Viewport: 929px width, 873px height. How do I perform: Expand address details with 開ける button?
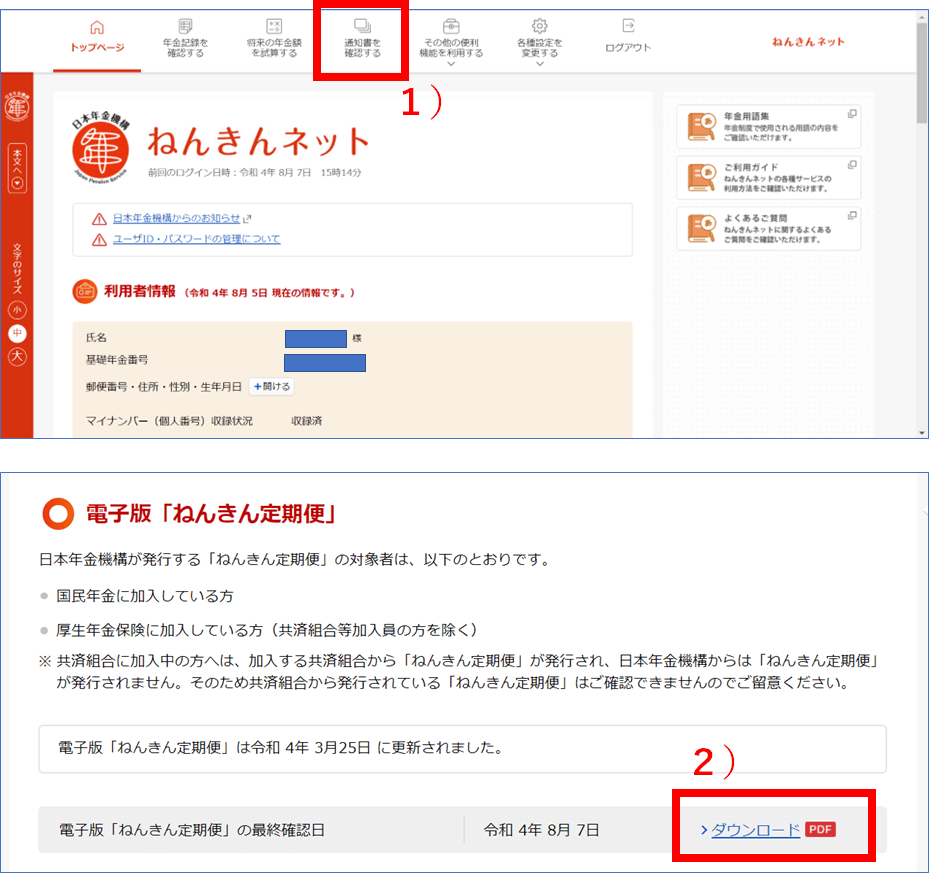click(272, 386)
